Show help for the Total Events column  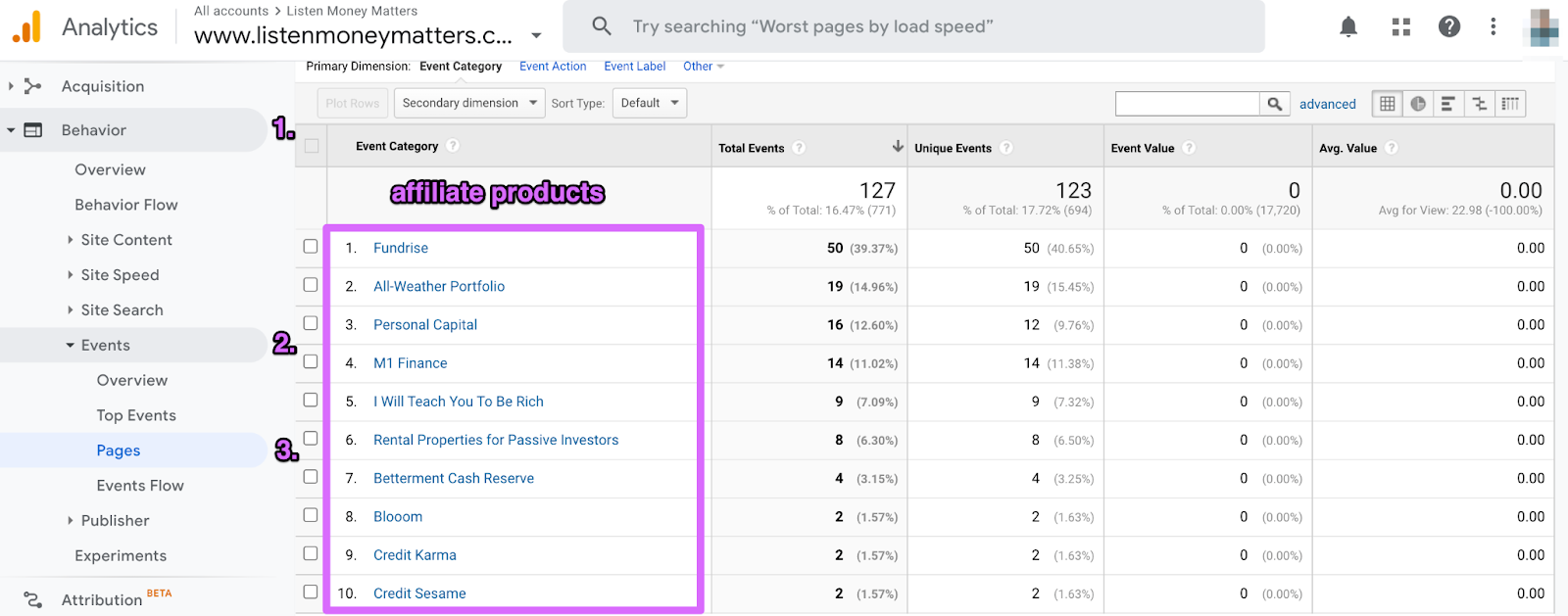(x=799, y=148)
